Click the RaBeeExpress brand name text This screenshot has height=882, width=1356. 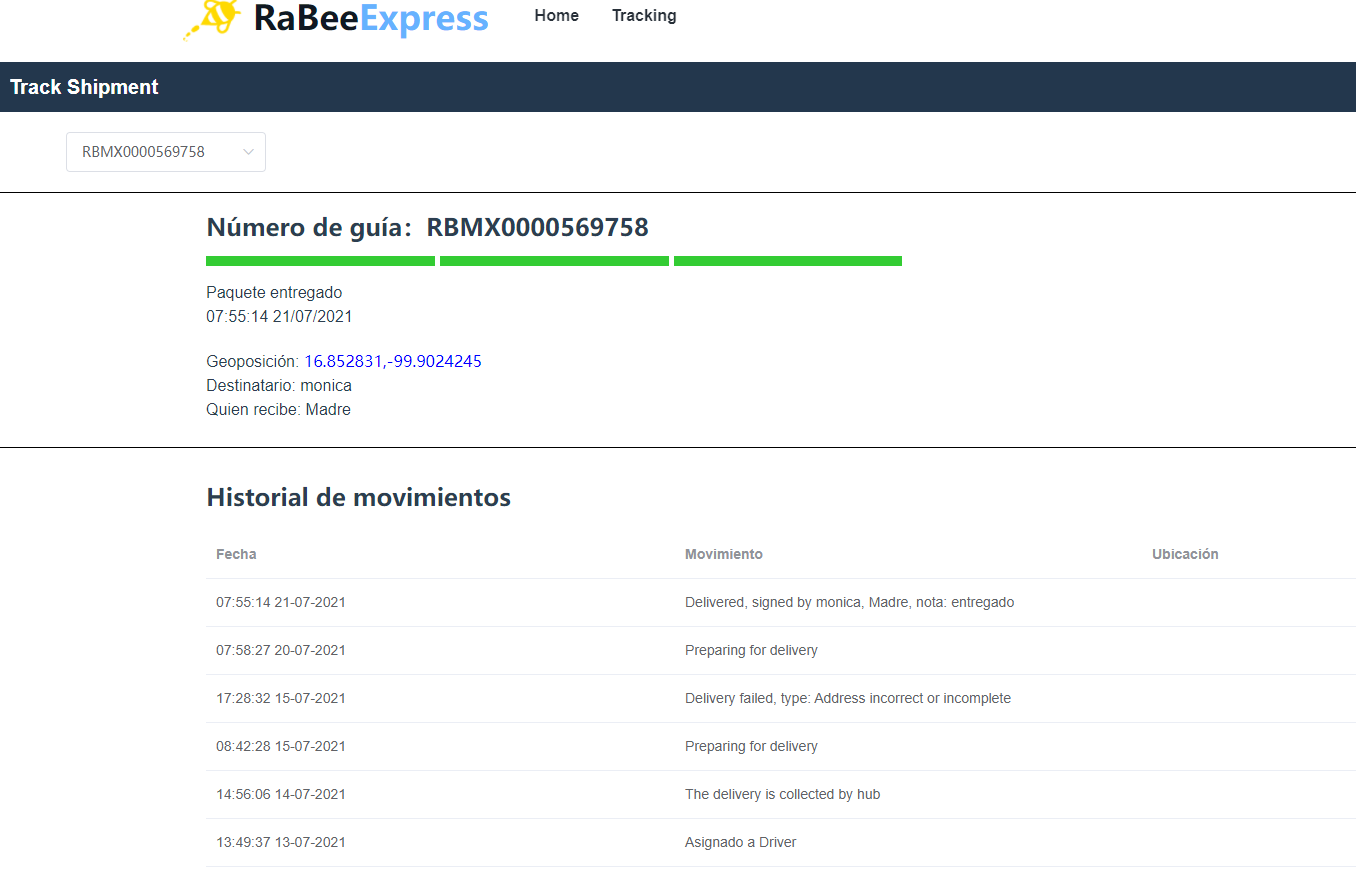point(371,18)
